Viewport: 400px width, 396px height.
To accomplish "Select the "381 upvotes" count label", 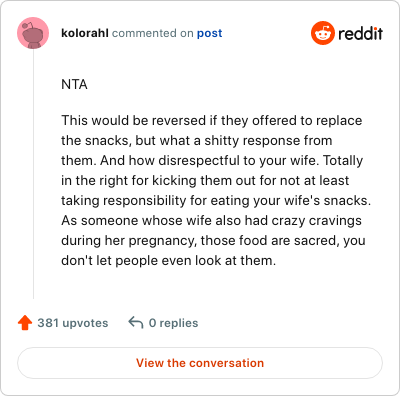I will pos(73,323).
